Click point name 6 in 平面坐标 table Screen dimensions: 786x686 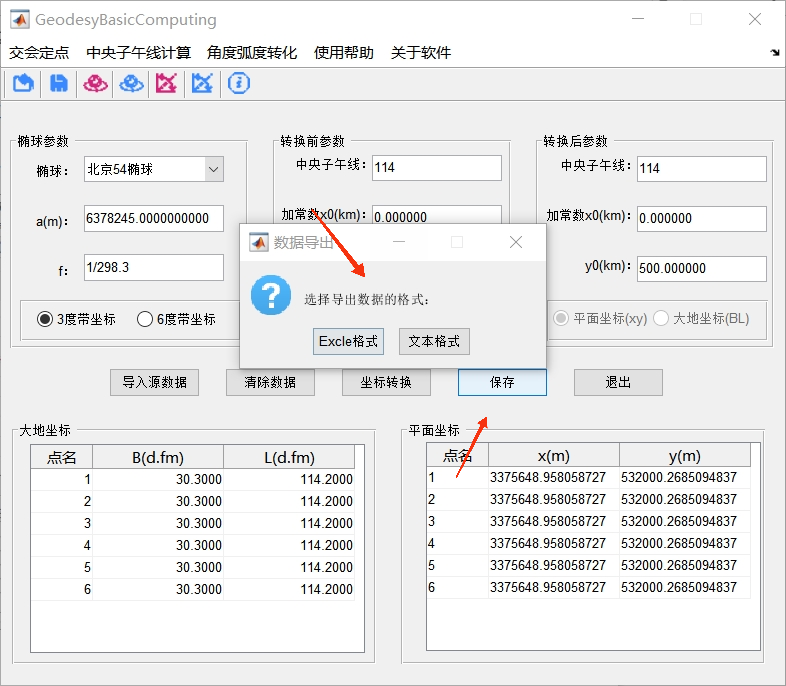[458, 587]
